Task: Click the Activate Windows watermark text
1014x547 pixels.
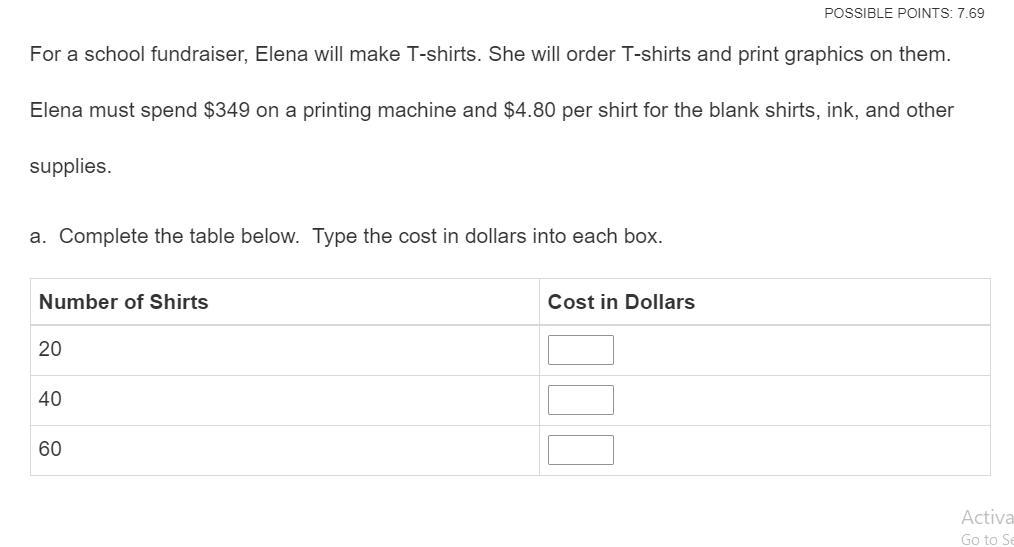Action: point(986,517)
